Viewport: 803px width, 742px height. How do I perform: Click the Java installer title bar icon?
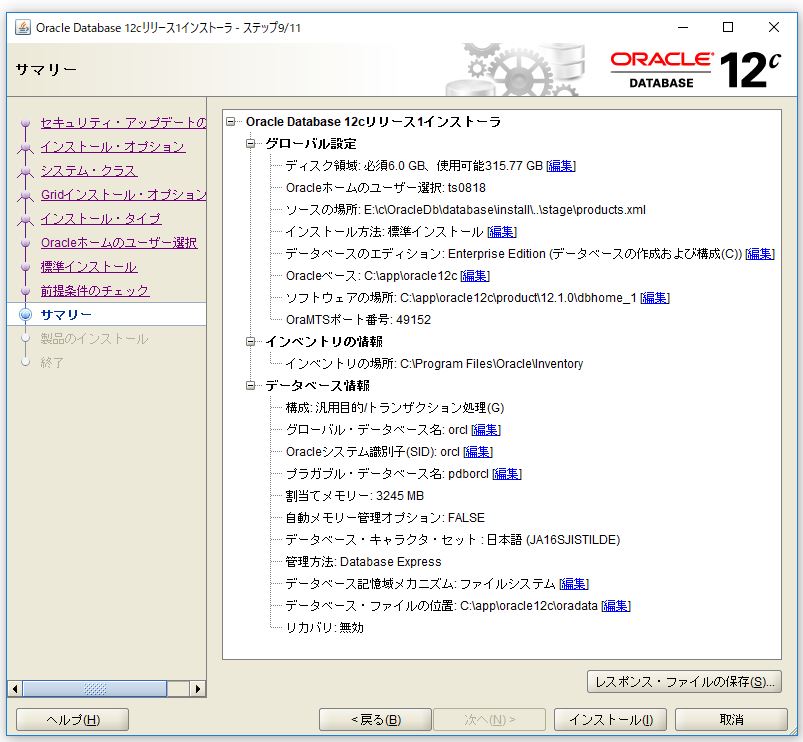coord(23,27)
